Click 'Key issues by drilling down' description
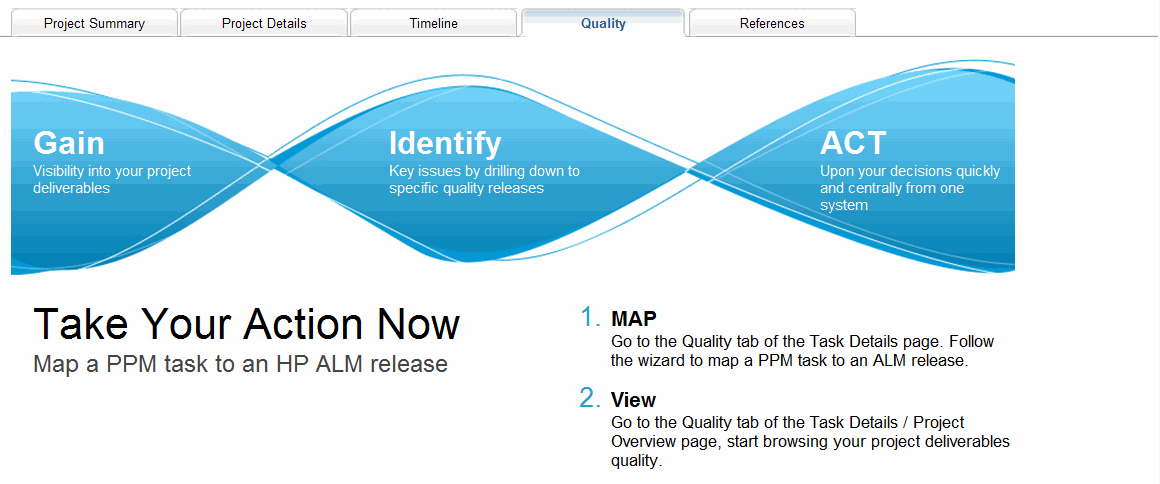Image resolution: width=1160 pixels, height=484 pixels. click(484, 171)
